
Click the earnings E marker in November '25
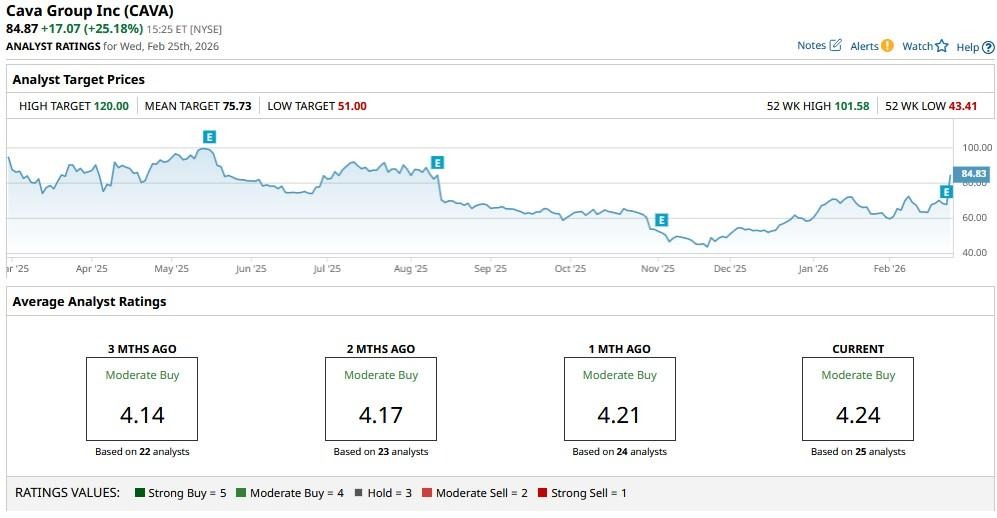click(661, 219)
